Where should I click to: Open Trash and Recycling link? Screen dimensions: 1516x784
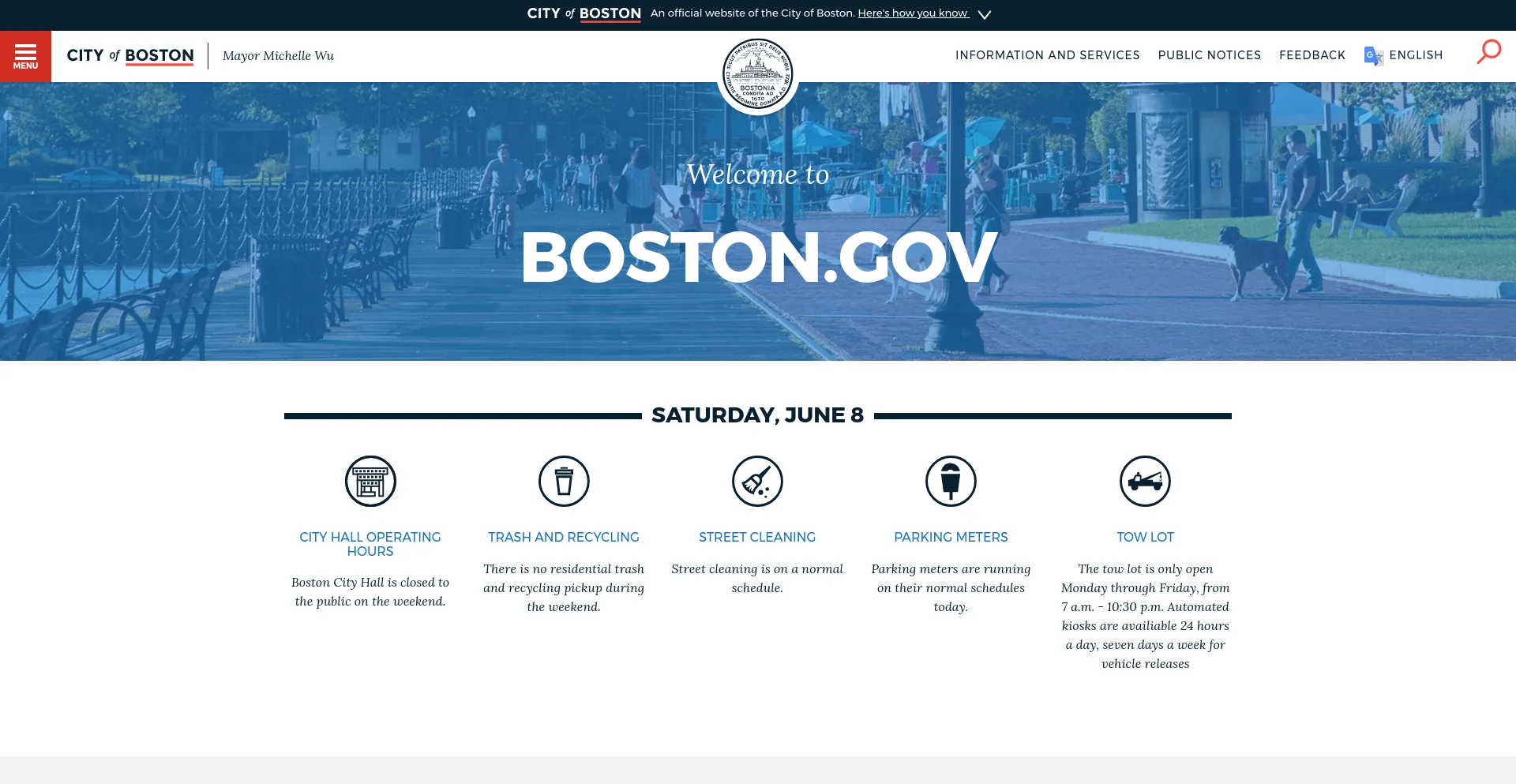coord(564,537)
